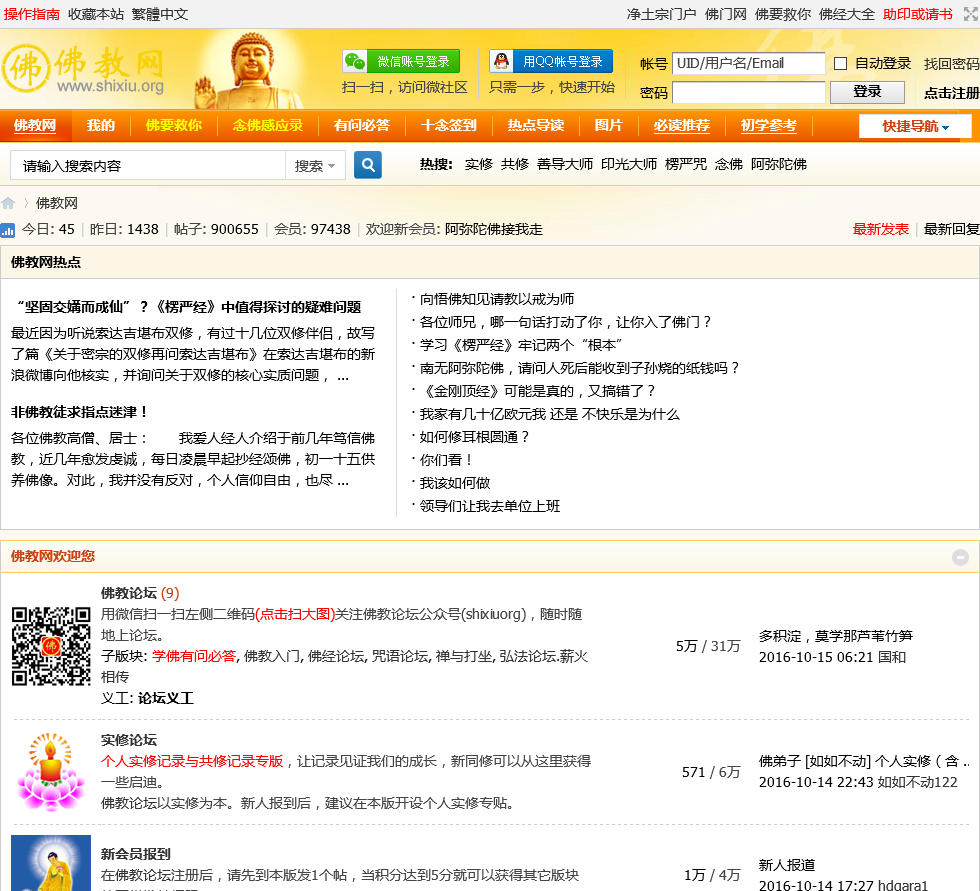
Task: Open the 佛要救你 nav item
Action: tap(174, 126)
